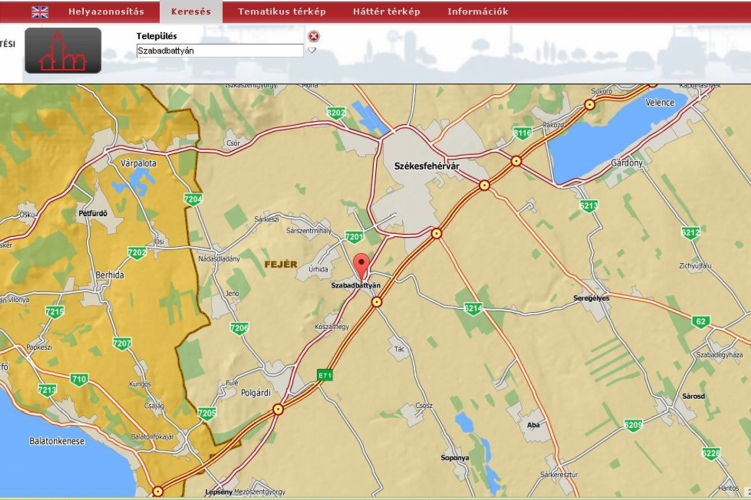The height and width of the screenshot is (500, 751).
Task: Click the road 8116 shield marker
Action: point(522,133)
